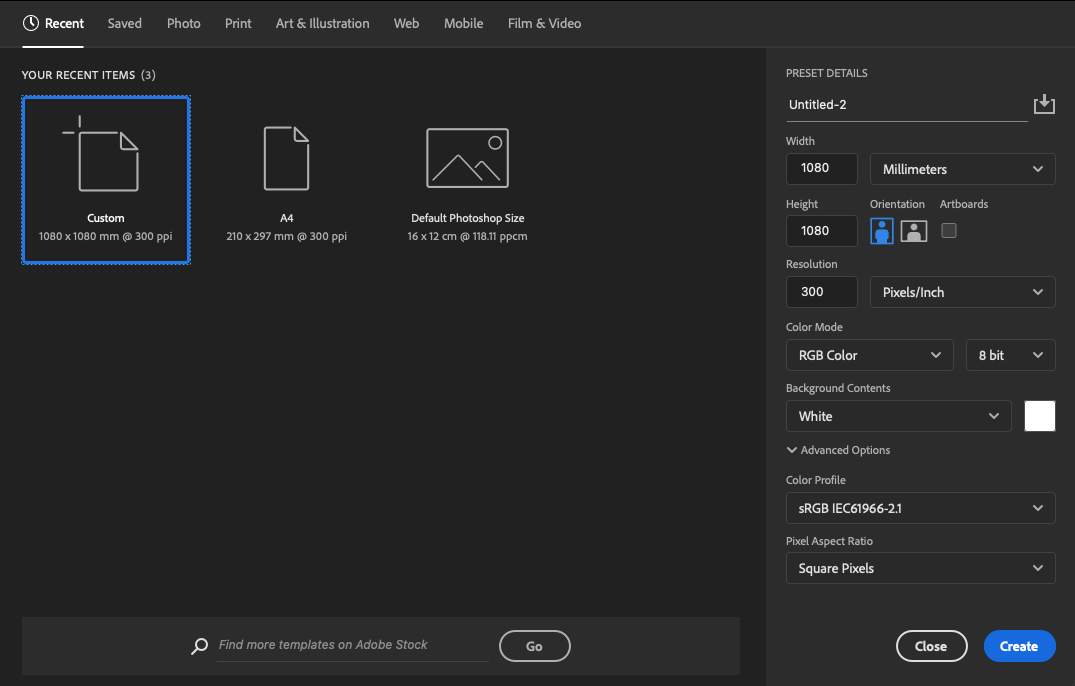This screenshot has height=686, width=1075.
Task: Select landscape orientation icon
Action: click(914, 231)
